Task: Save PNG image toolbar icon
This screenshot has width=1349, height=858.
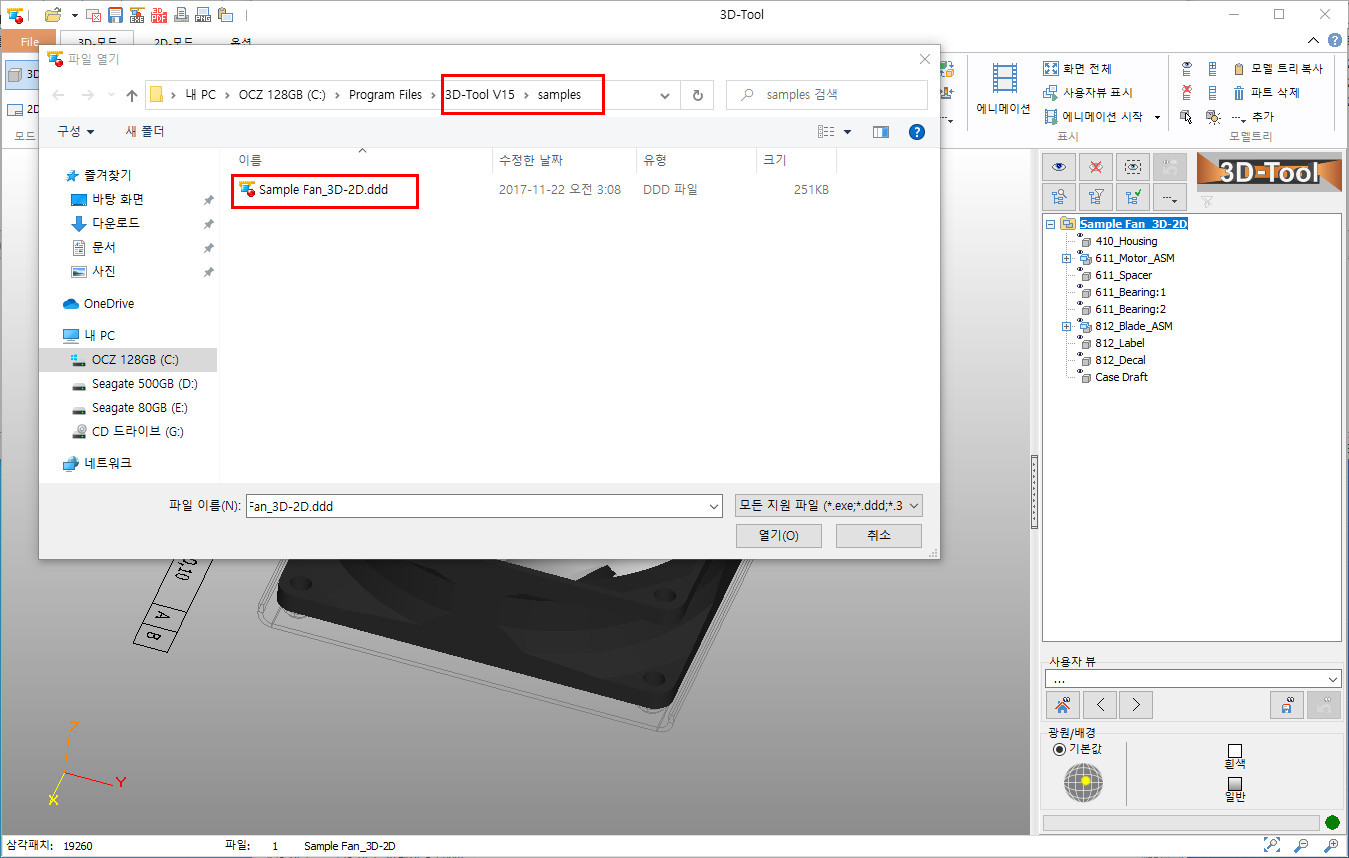Action: point(203,15)
